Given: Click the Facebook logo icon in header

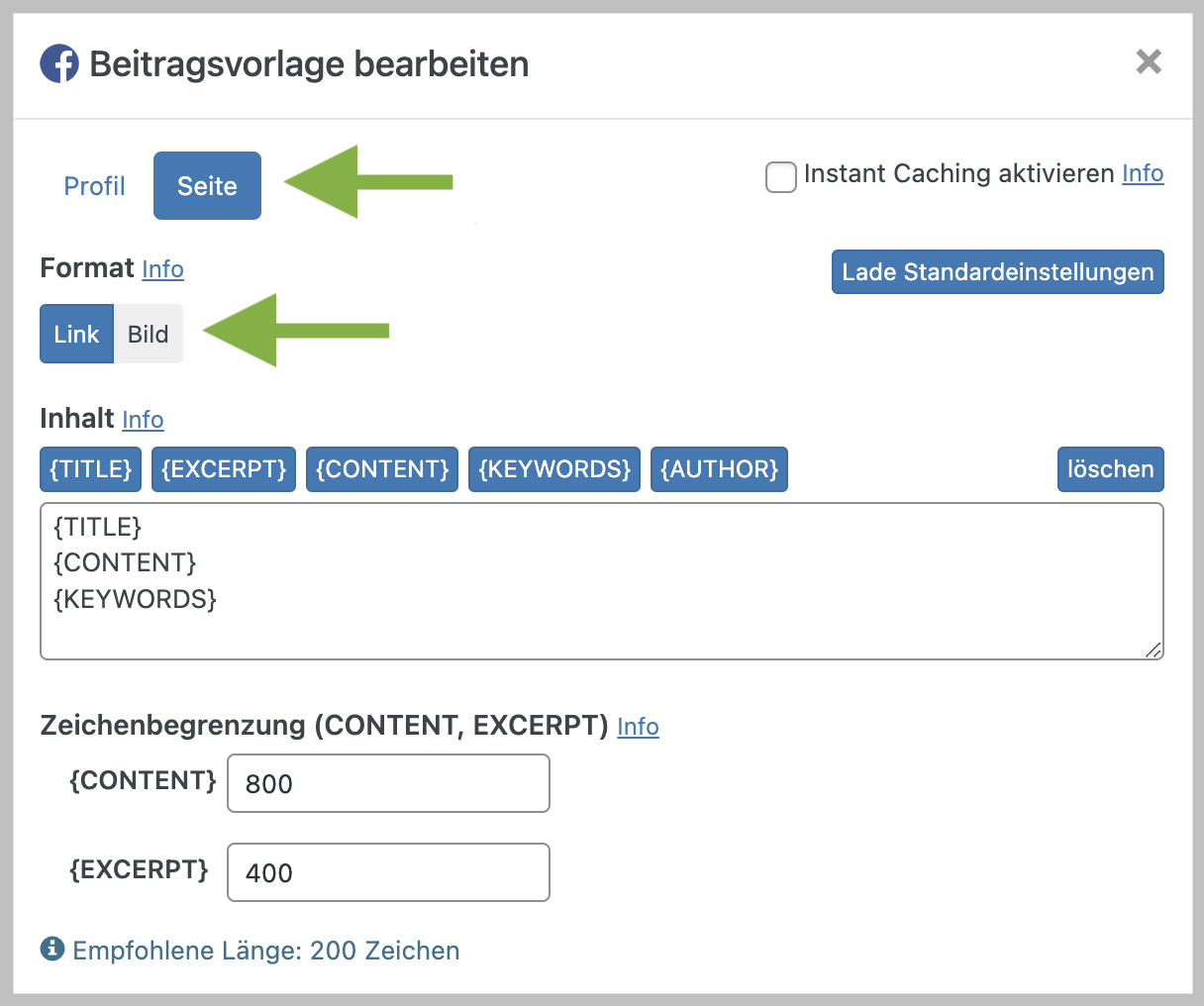Looking at the screenshot, I should click(x=59, y=64).
